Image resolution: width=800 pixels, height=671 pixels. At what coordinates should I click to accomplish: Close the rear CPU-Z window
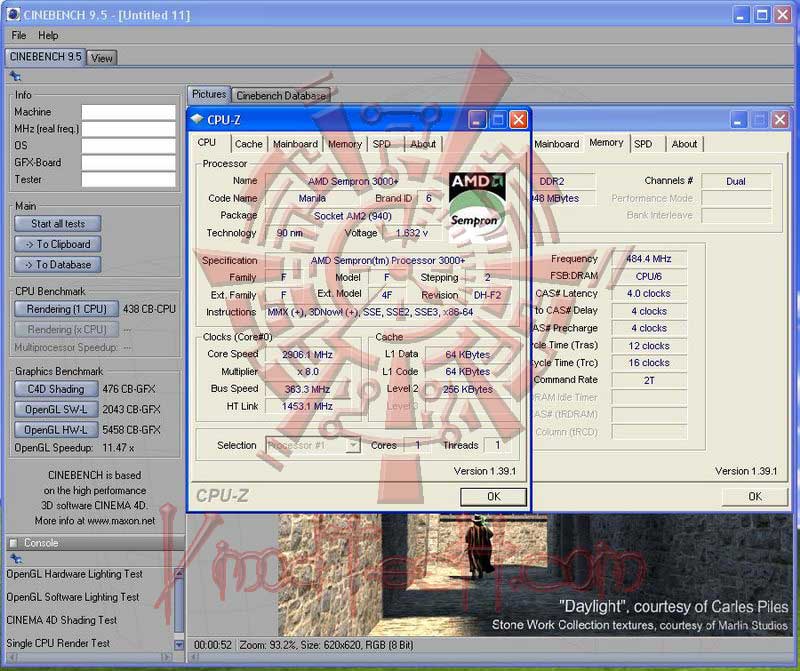(x=780, y=120)
